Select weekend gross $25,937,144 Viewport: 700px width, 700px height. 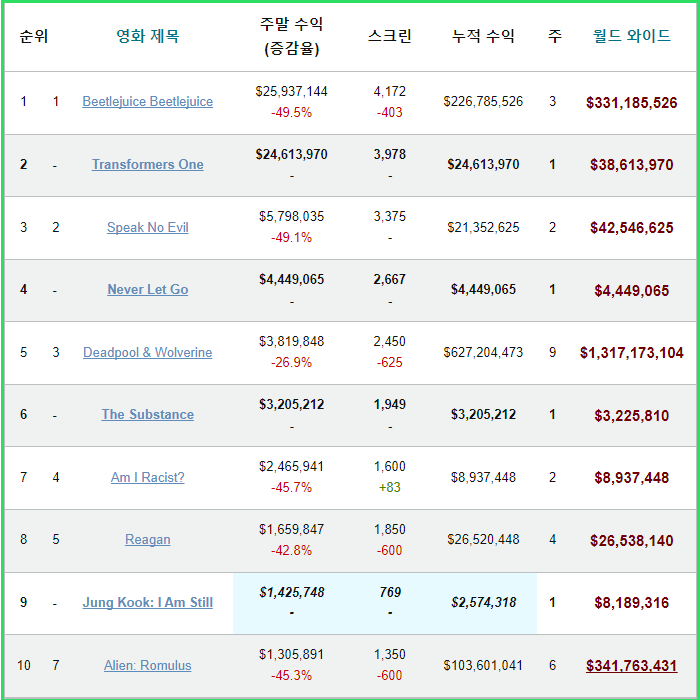coord(292,91)
